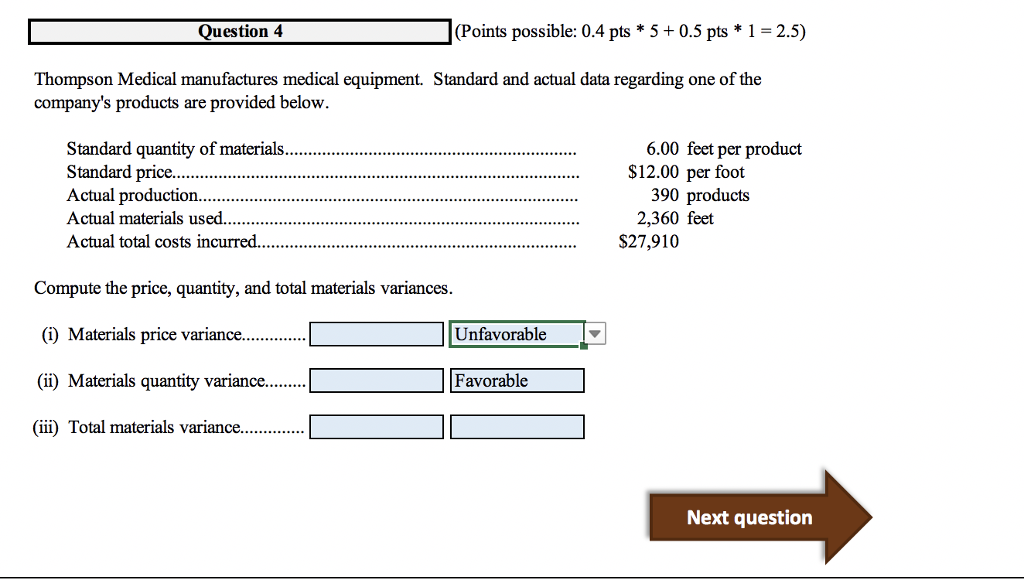Expand the favorability selector for Materials price variance

(594, 333)
